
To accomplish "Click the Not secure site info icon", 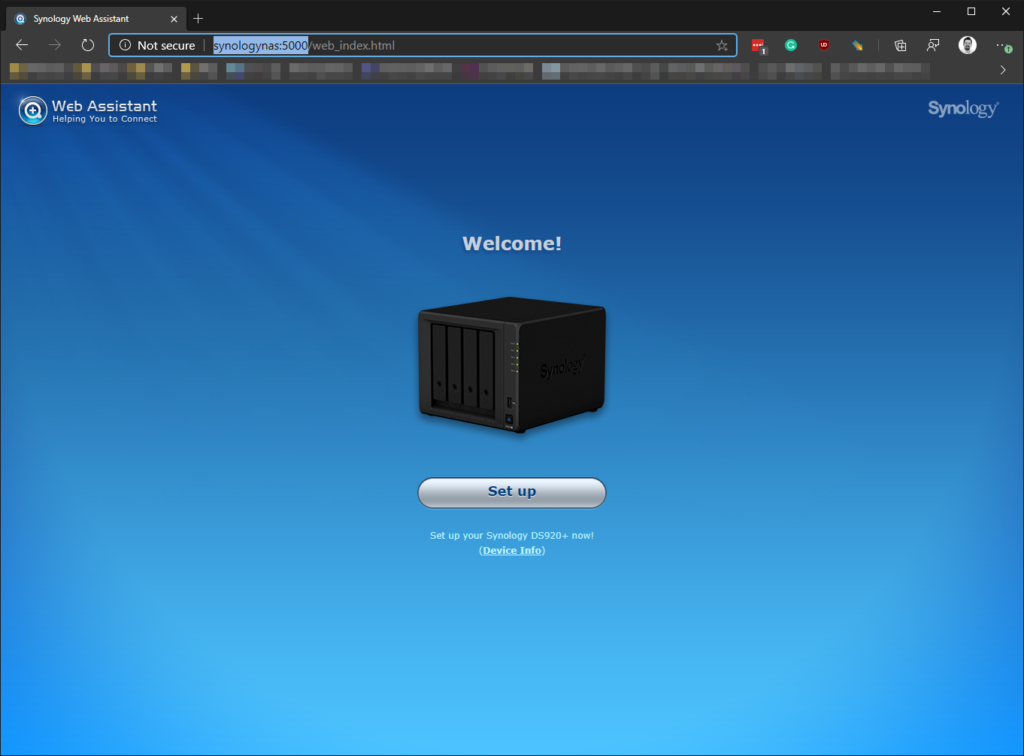I will point(125,45).
